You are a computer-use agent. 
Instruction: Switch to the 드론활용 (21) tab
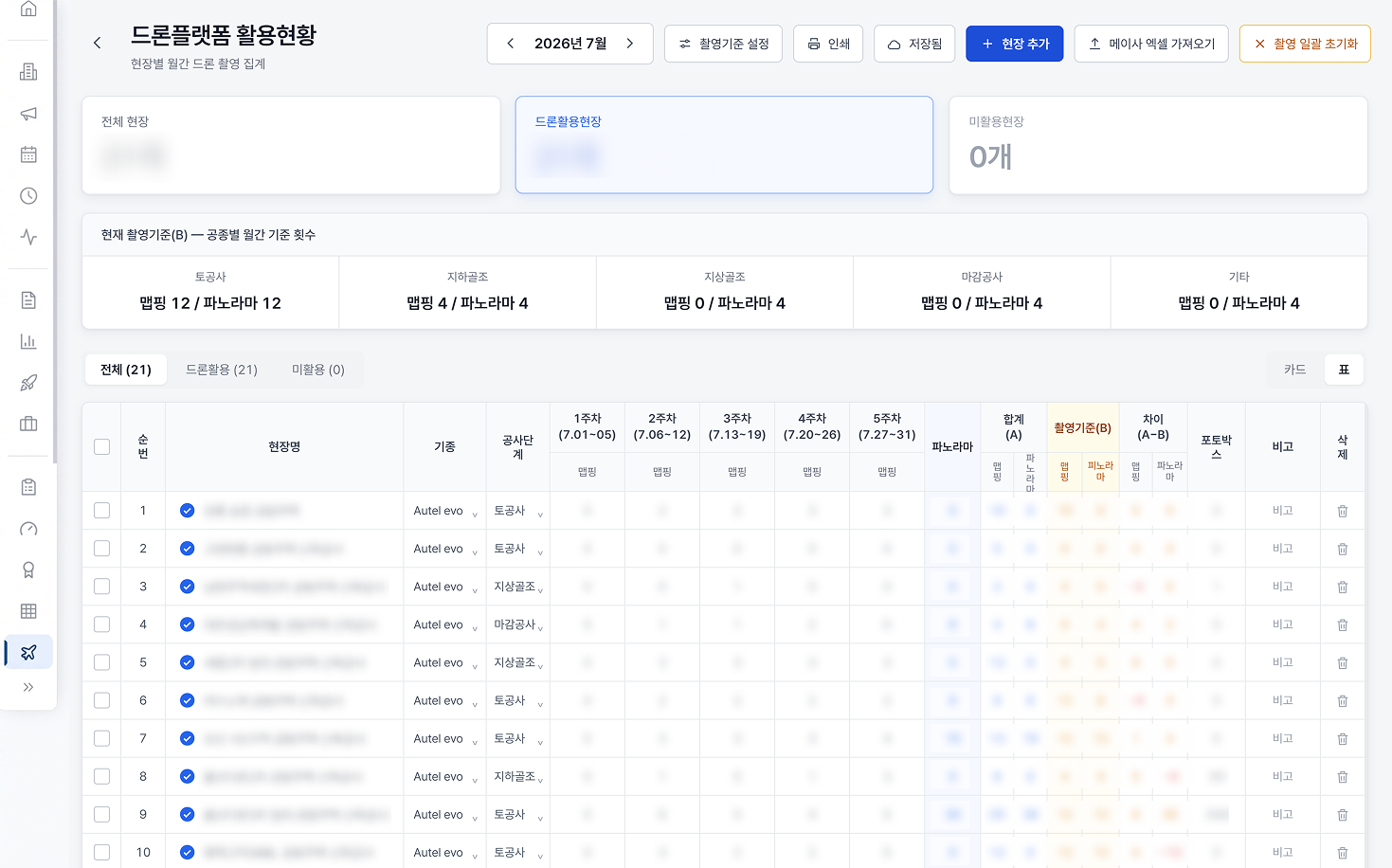pos(222,370)
